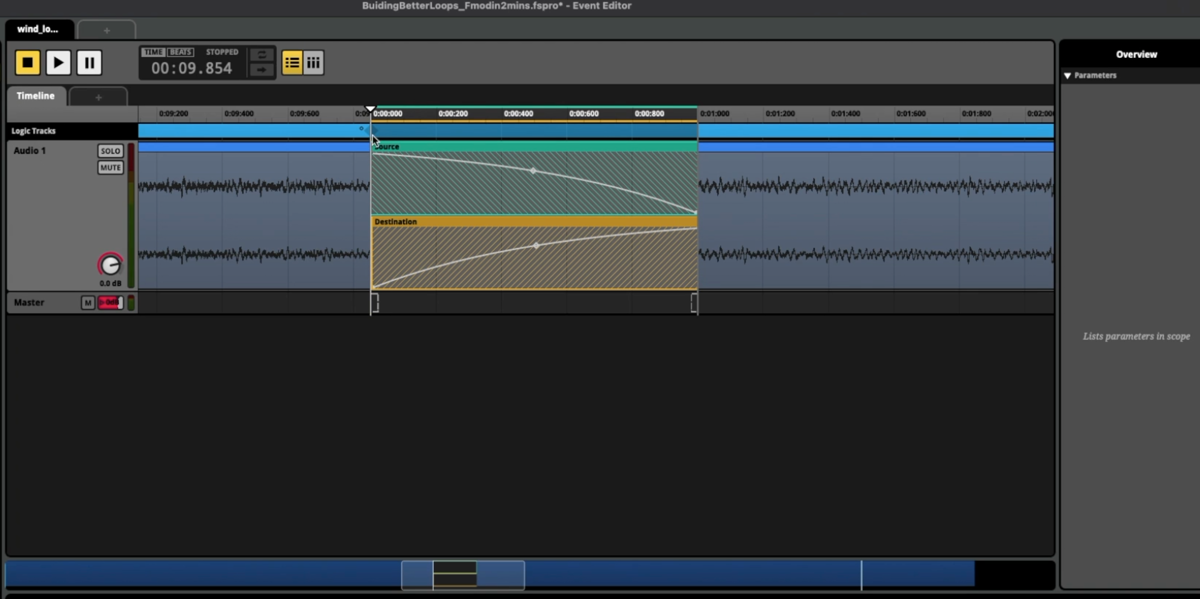
Task: Click the Overview panel header
Action: coord(1136,54)
